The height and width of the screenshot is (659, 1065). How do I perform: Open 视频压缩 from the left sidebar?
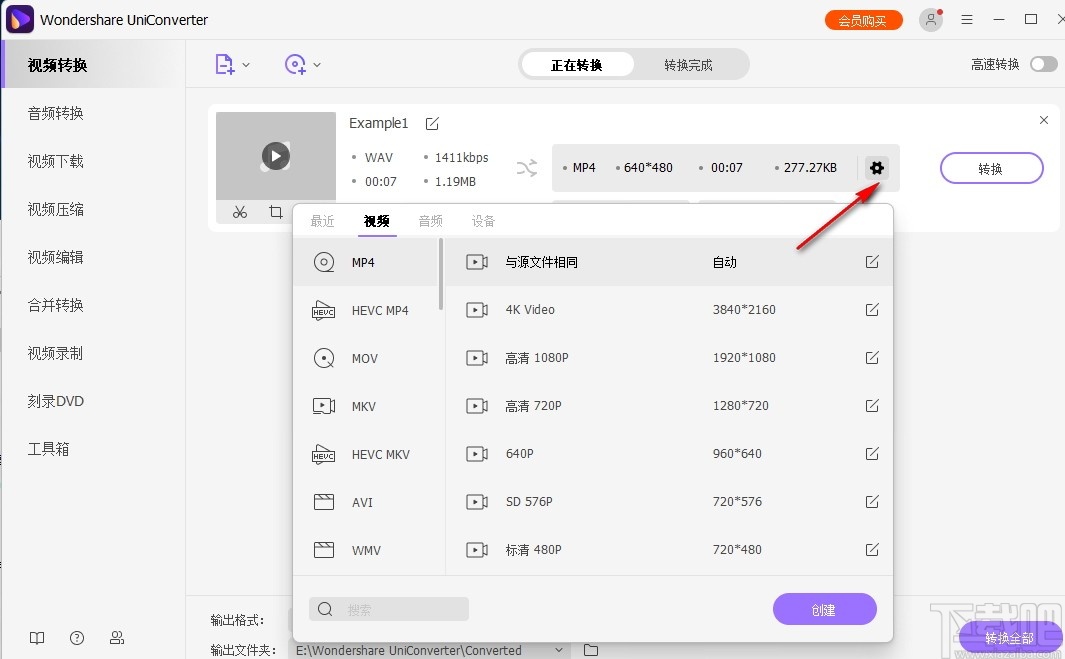(x=55, y=208)
